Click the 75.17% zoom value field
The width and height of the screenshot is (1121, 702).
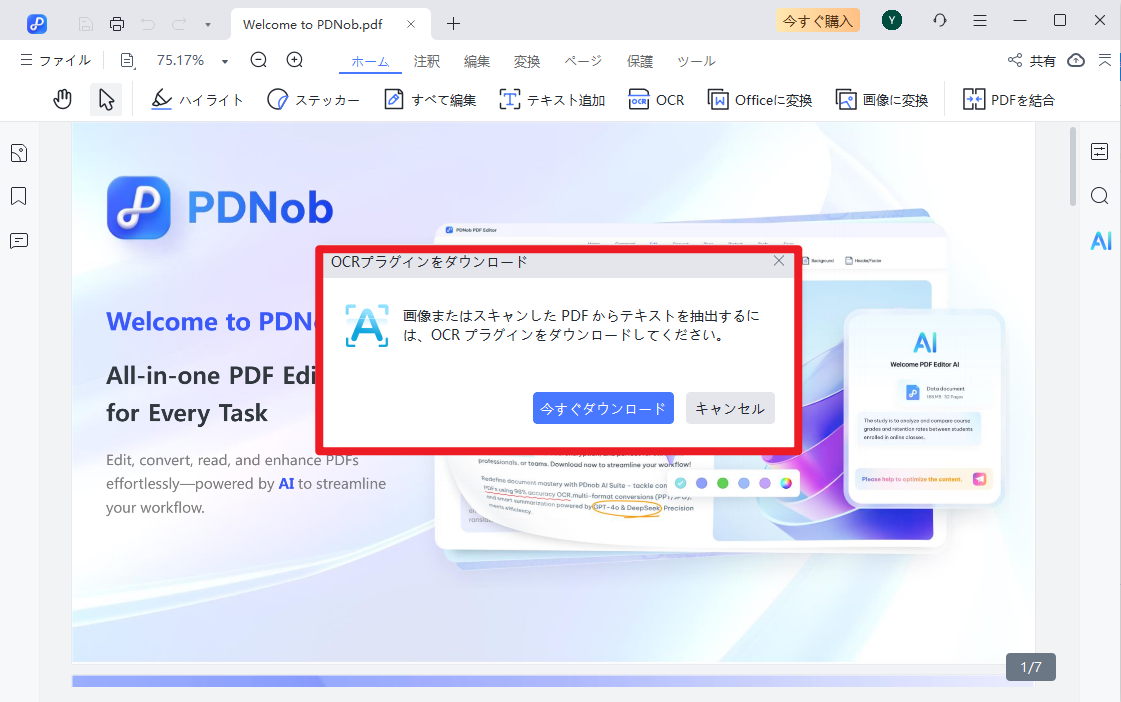180,60
